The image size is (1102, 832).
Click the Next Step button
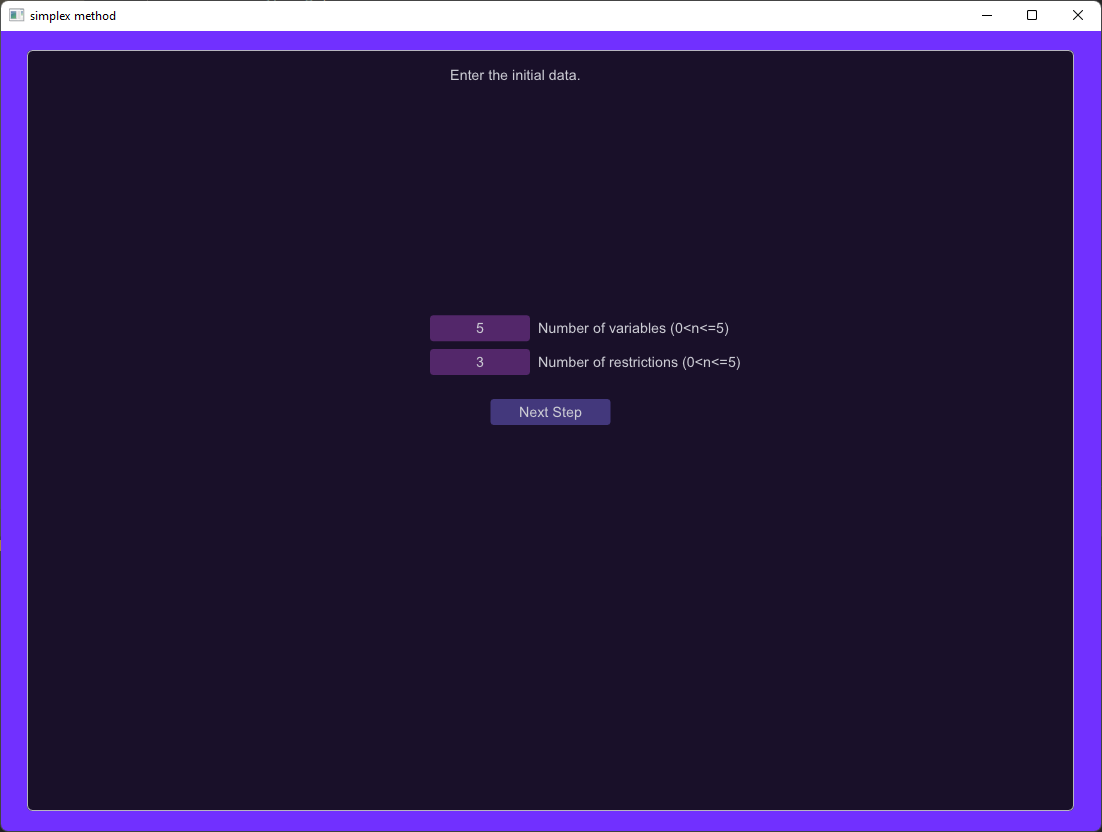550,411
